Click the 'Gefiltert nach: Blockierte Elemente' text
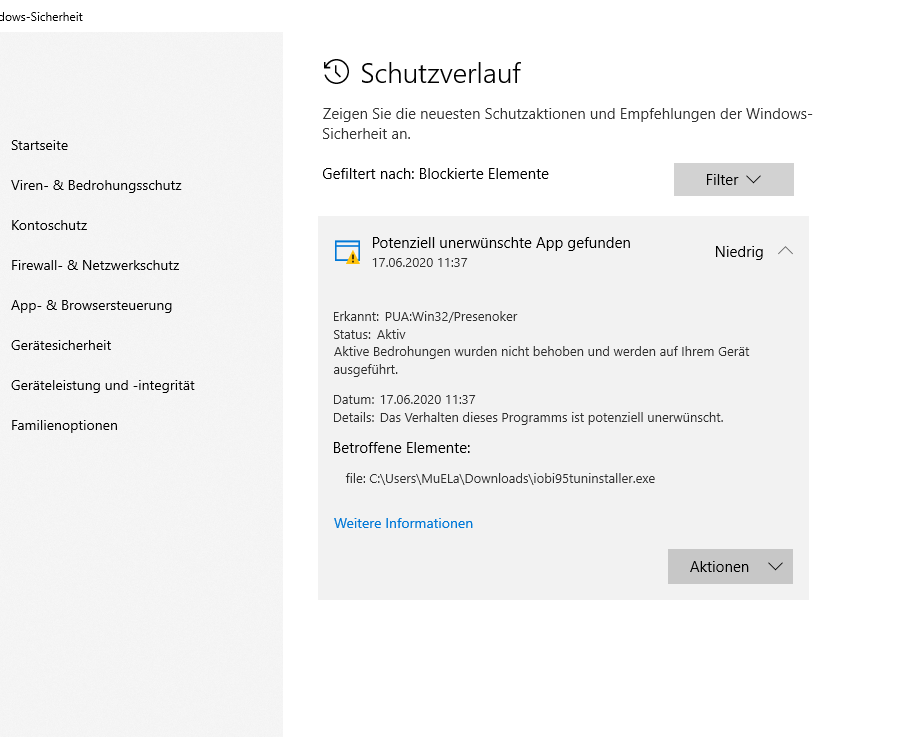 click(435, 174)
